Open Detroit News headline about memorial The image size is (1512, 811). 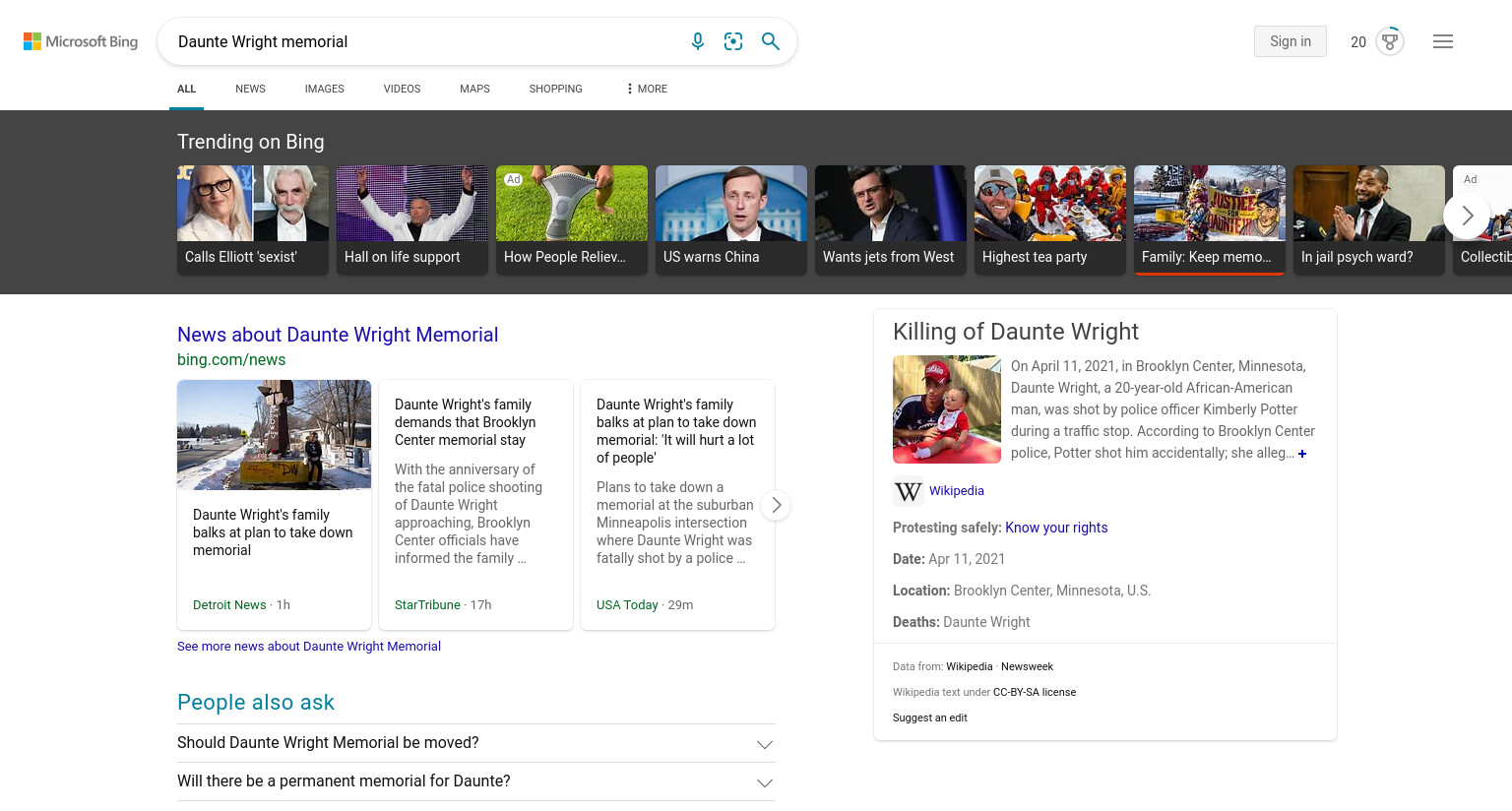pyautogui.click(x=273, y=532)
